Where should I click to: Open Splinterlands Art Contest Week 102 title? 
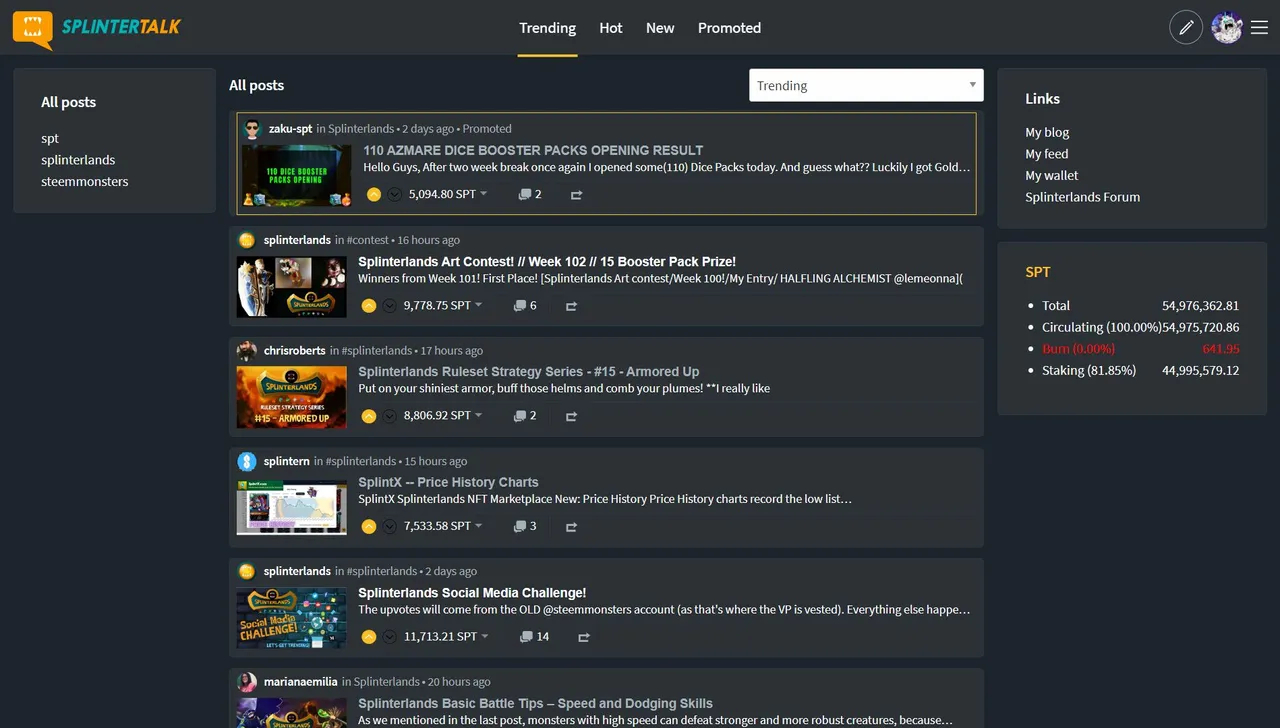[547, 261]
